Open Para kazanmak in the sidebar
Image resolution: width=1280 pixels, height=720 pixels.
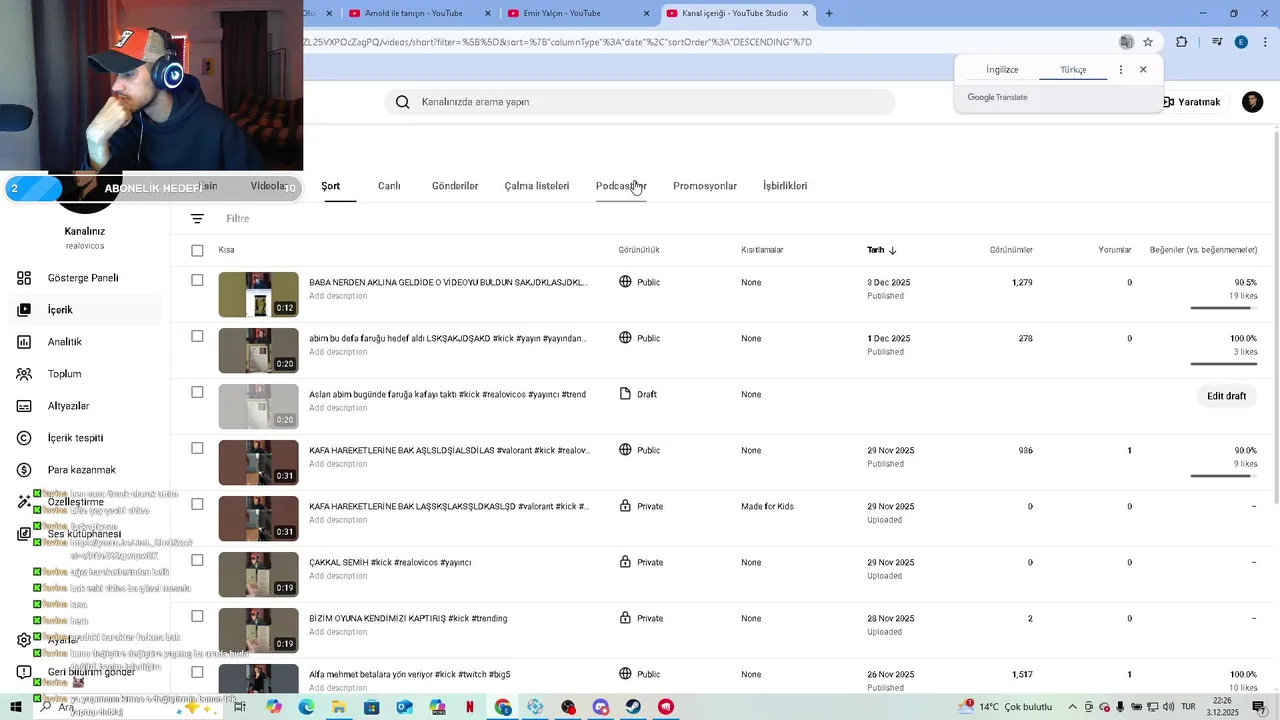(82, 470)
